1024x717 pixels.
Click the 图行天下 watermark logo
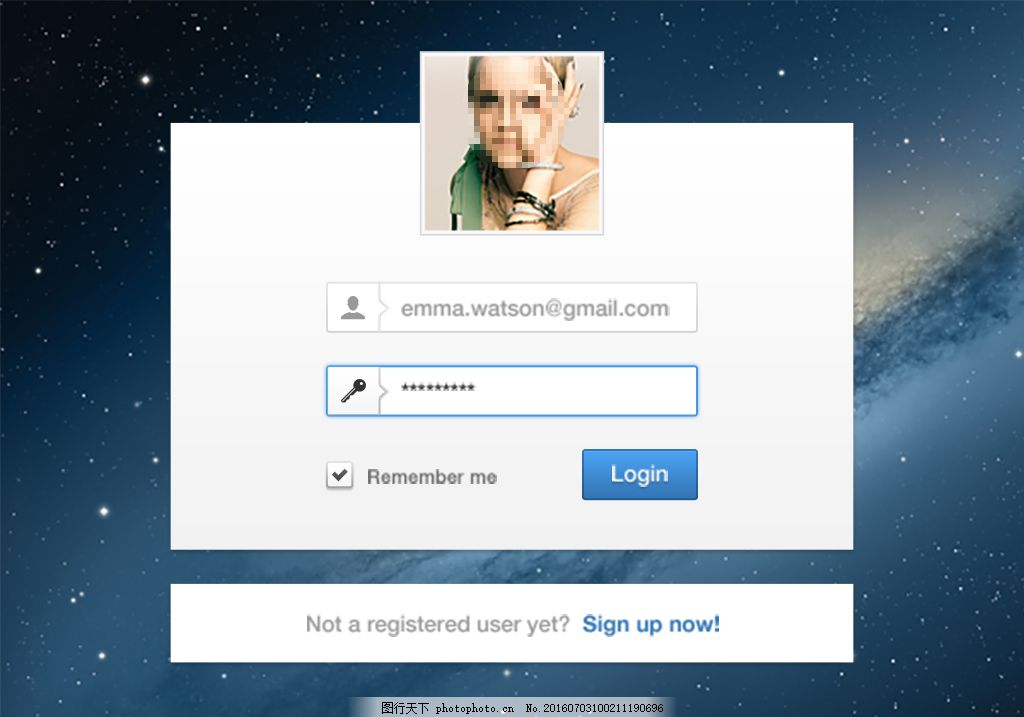[x=405, y=708]
